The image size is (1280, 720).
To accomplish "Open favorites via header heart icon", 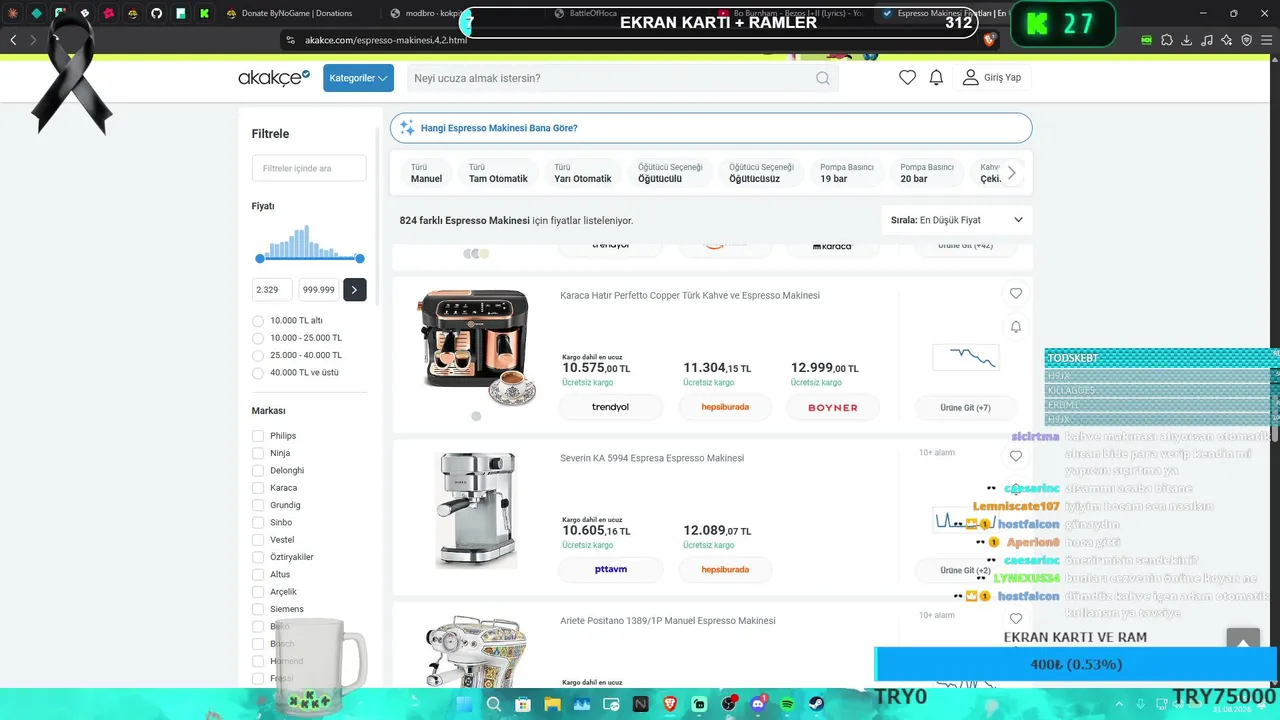I will click(x=907, y=78).
